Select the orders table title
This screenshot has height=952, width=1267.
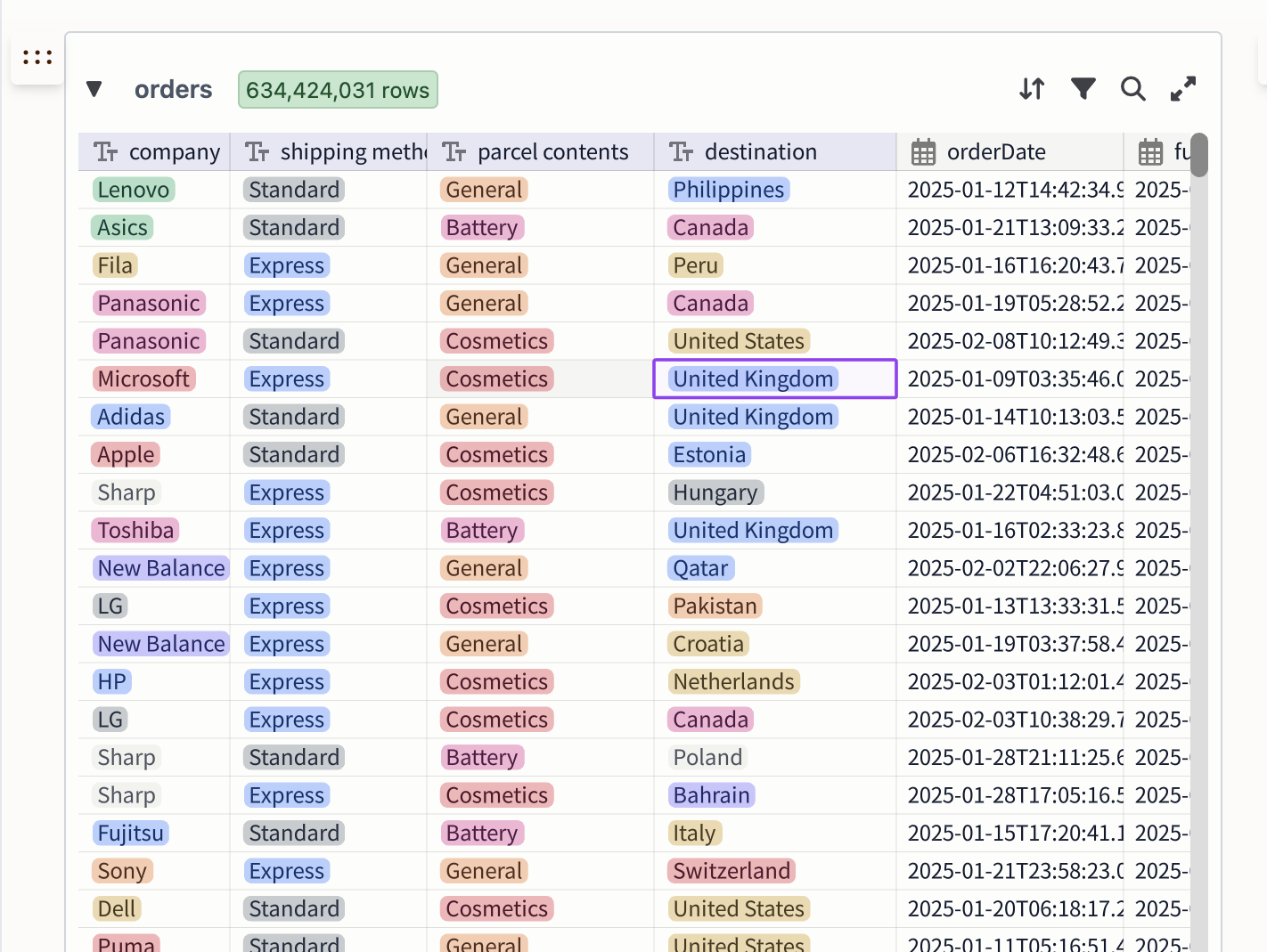click(173, 90)
